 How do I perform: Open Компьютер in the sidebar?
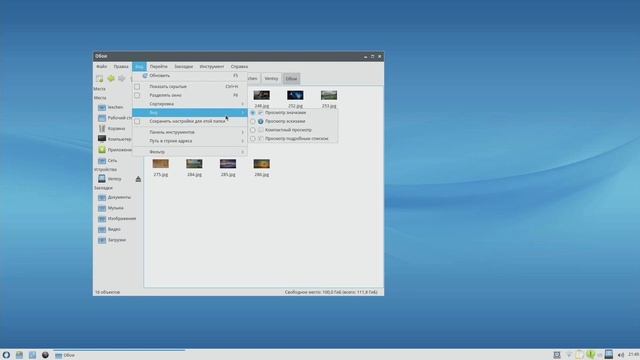click(x=115, y=139)
